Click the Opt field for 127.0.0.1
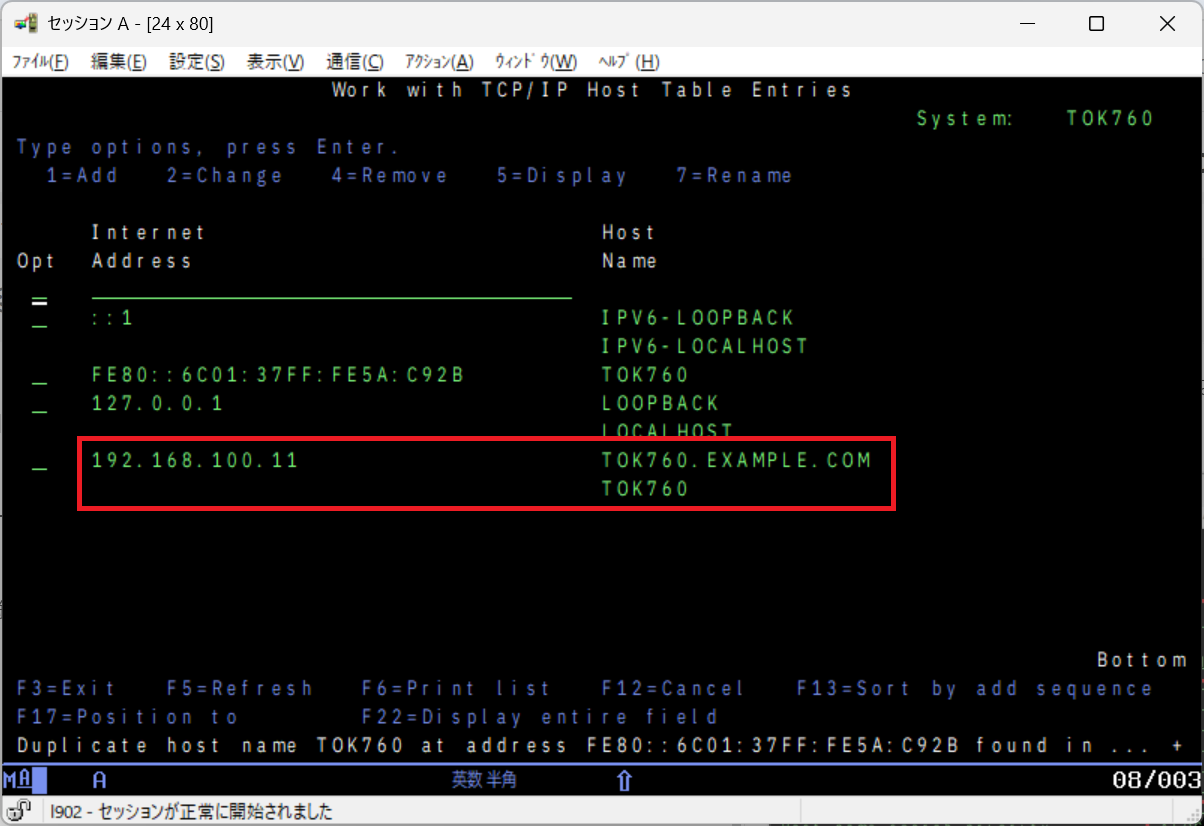The width and height of the screenshot is (1204, 826). pos(39,403)
